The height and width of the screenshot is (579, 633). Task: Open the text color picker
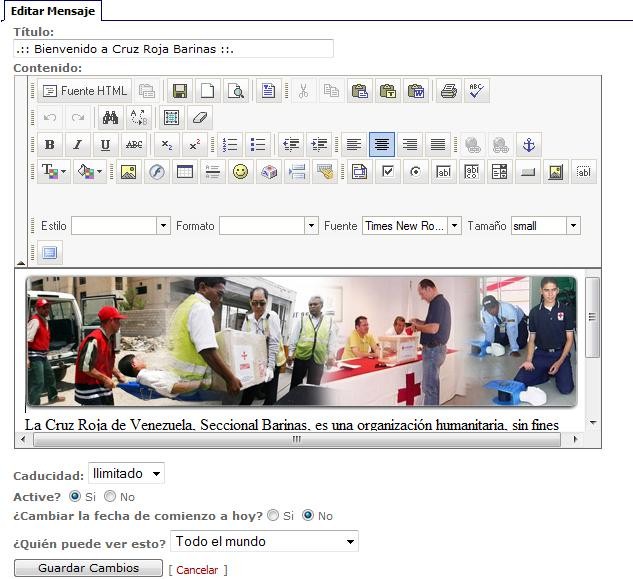(54, 171)
